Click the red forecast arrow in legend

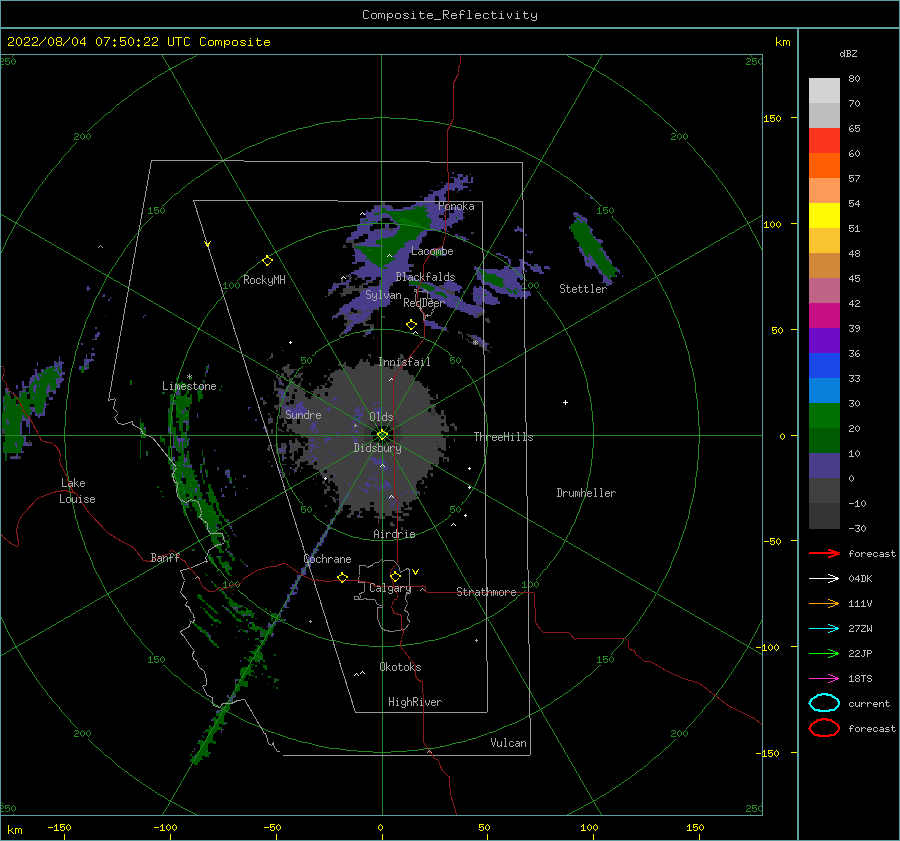click(x=824, y=553)
